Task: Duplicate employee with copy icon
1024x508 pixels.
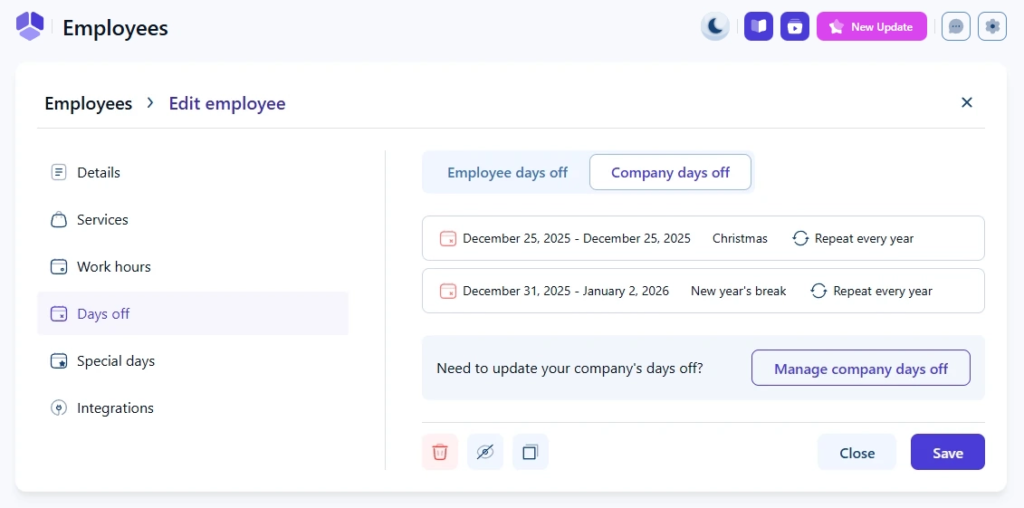Action: (x=530, y=452)
